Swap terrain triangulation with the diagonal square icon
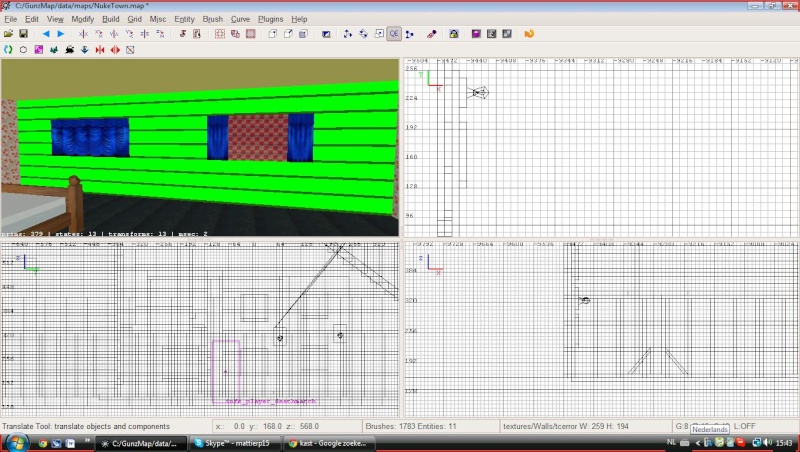Screen dimensions: 800x452 coord(131,49)
